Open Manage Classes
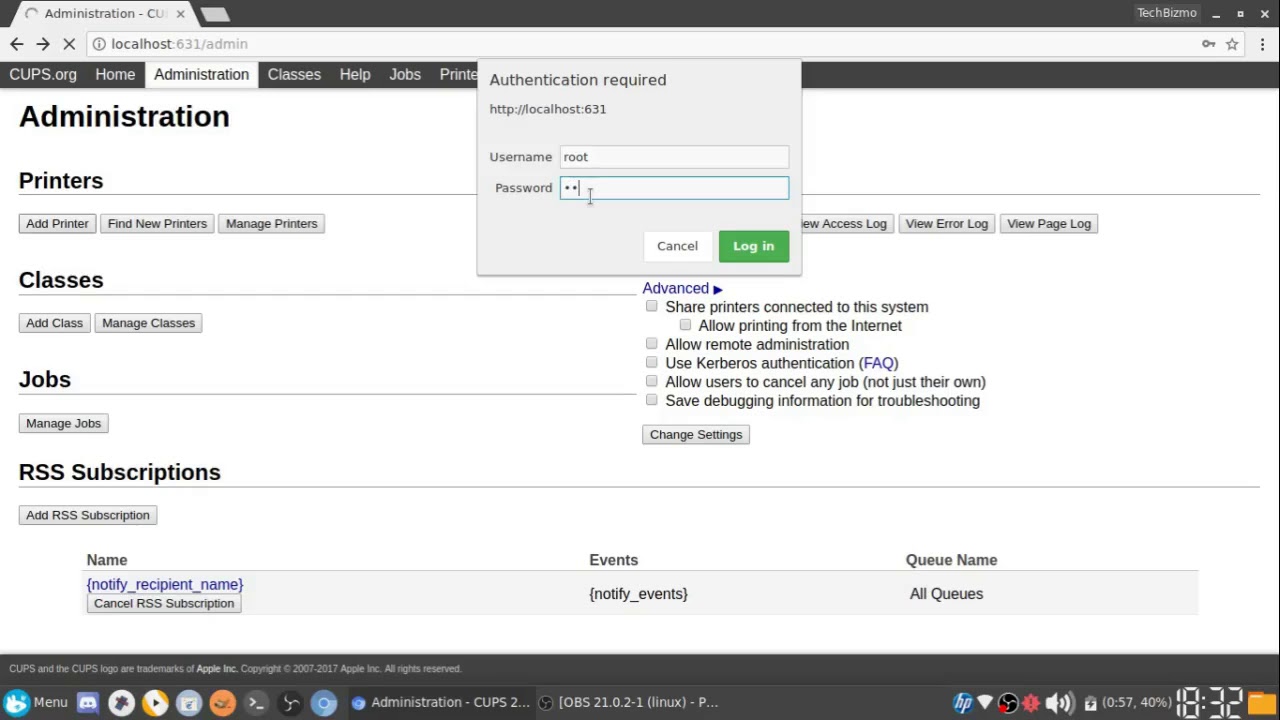Image resolution: width=1280 pixels, height=720 pixels. click(148, 323)
